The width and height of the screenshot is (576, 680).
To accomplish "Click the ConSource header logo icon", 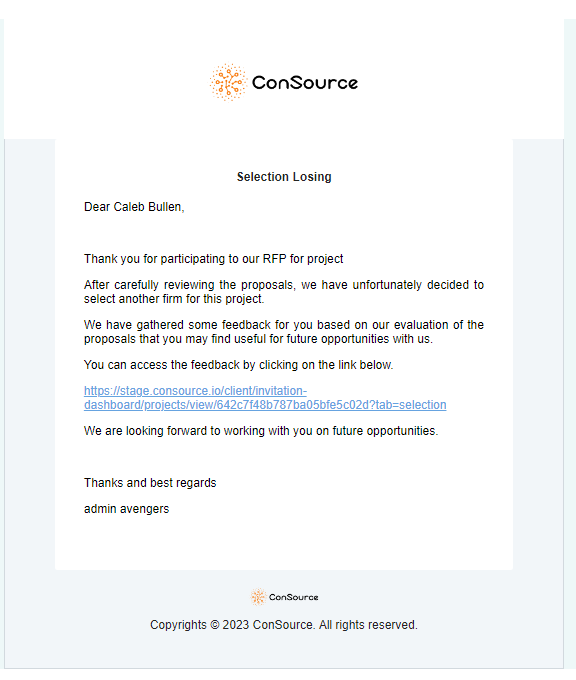I will click(x=228, y=82).
